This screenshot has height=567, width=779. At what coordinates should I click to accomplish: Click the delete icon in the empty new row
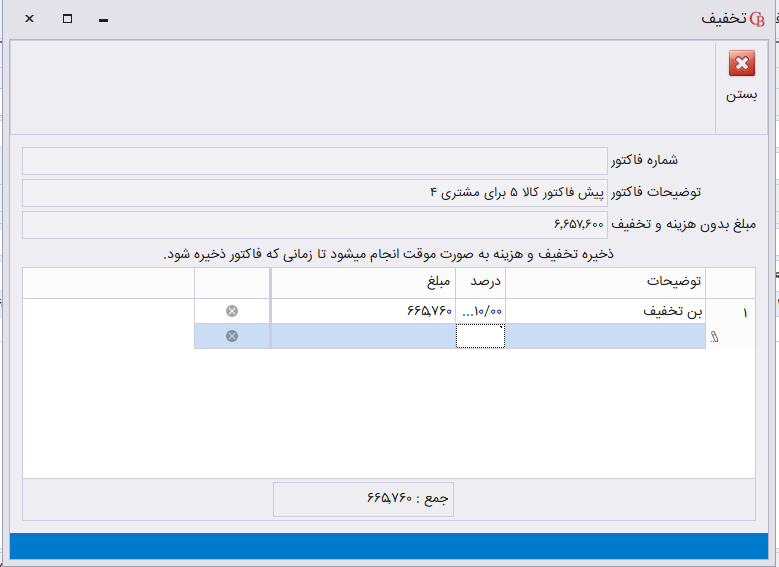coord(232,336)
